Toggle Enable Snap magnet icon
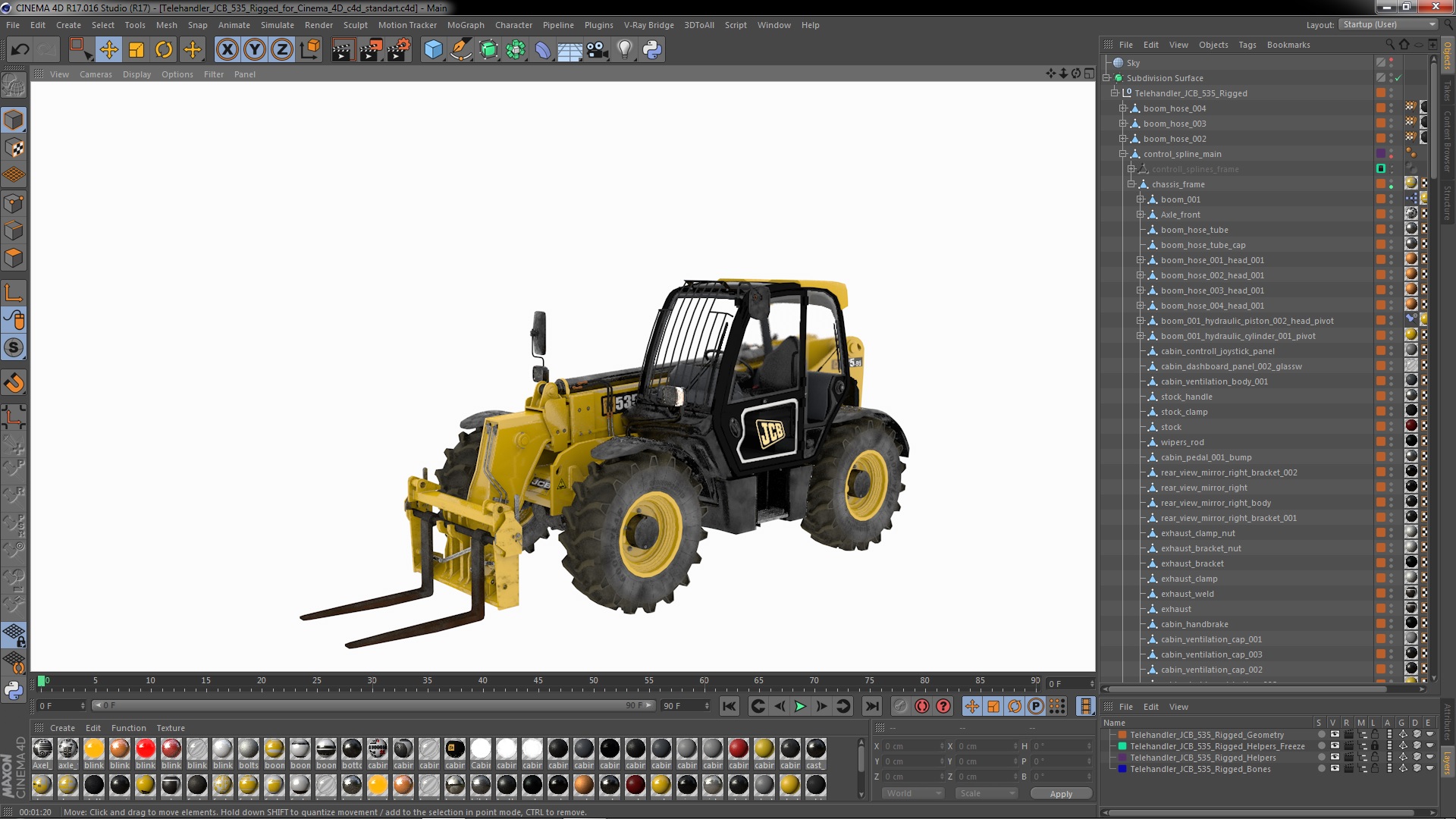Image resolution: width=1456 pixels, height=819 pixels. click(x=14, y=383)
